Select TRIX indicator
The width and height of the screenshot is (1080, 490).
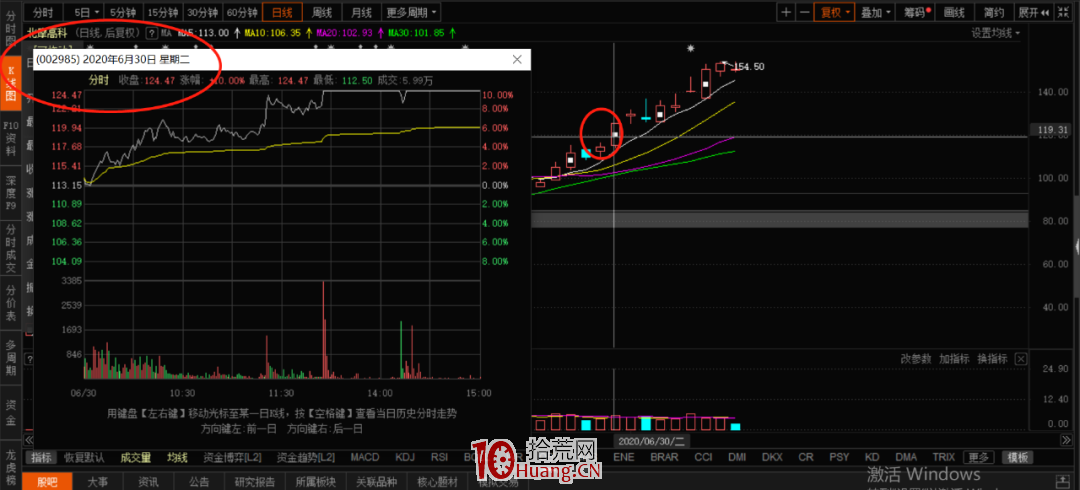(x=944, y=457)
